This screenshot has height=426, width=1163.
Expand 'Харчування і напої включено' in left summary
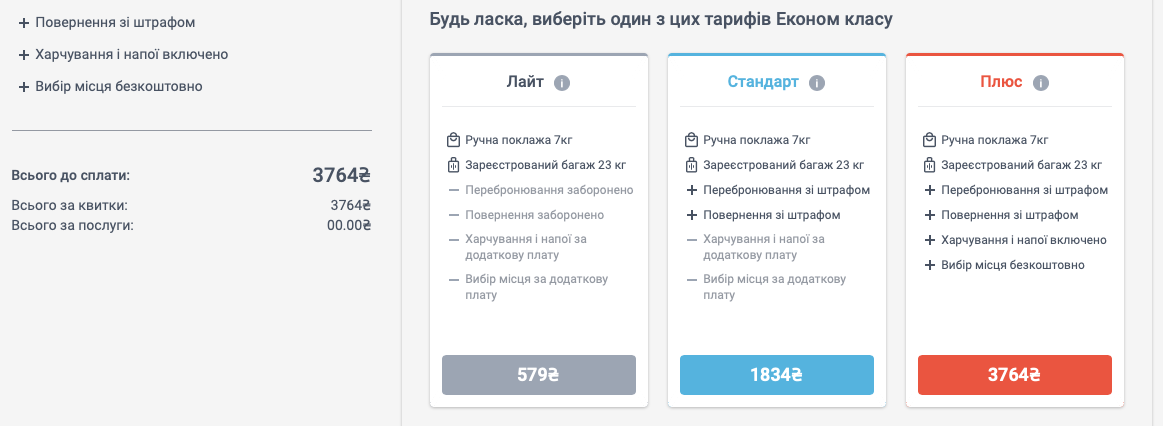[123, 54]
